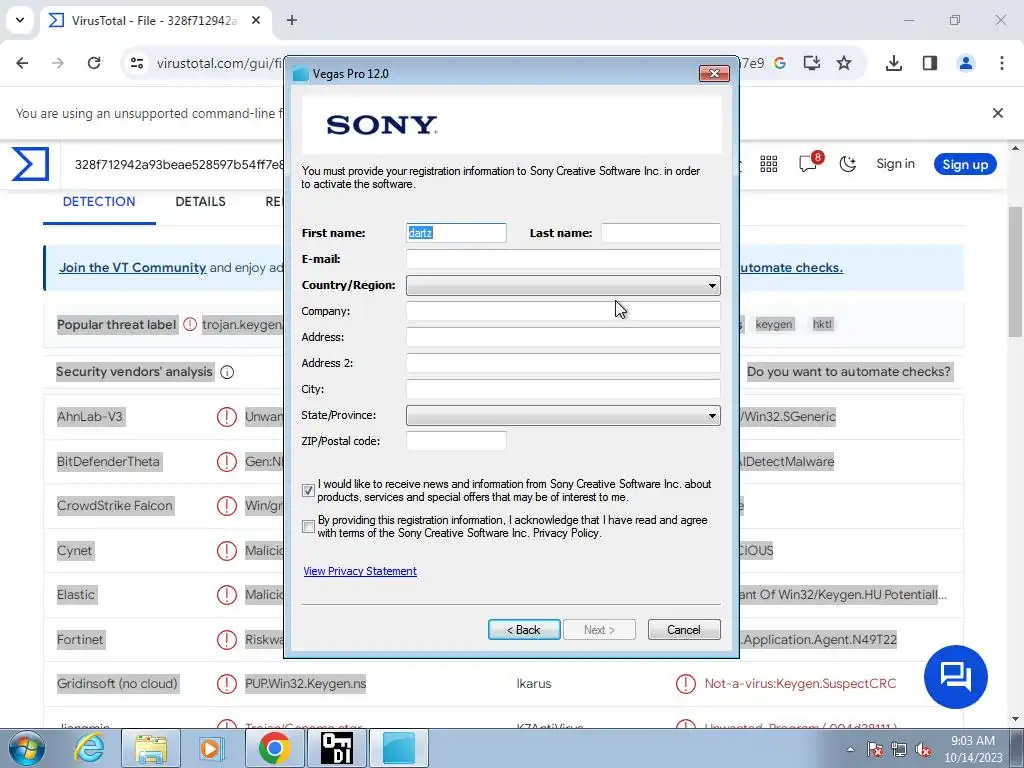Open the Windows Start button

26,748
